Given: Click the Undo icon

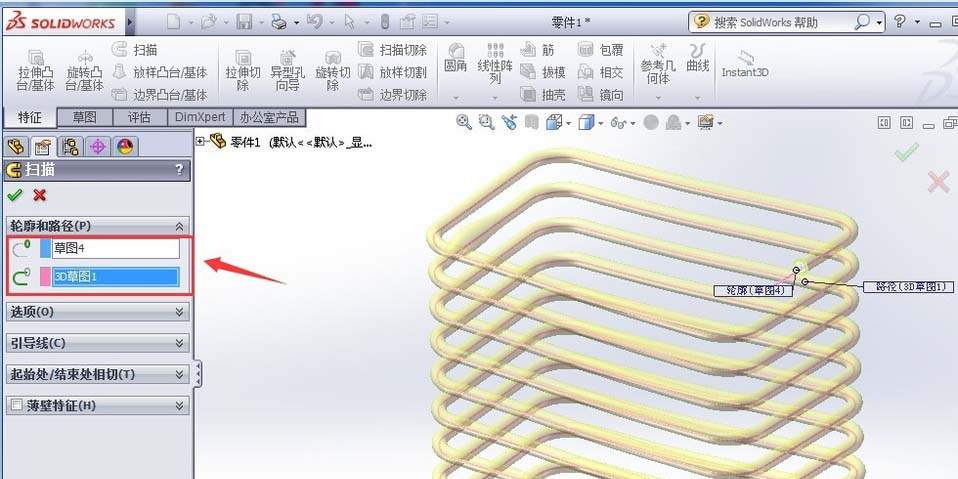Looking at the screenshot, I should pos(315,22).
